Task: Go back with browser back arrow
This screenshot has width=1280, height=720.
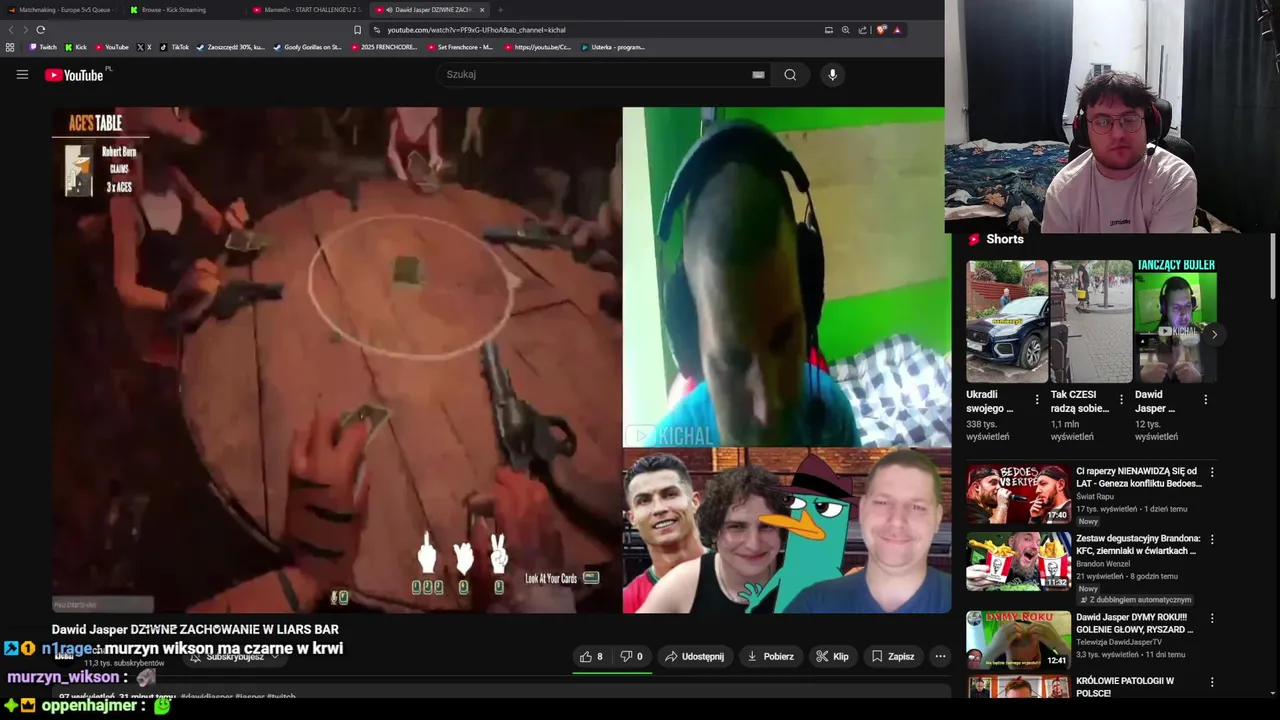Action: (10, 30)
